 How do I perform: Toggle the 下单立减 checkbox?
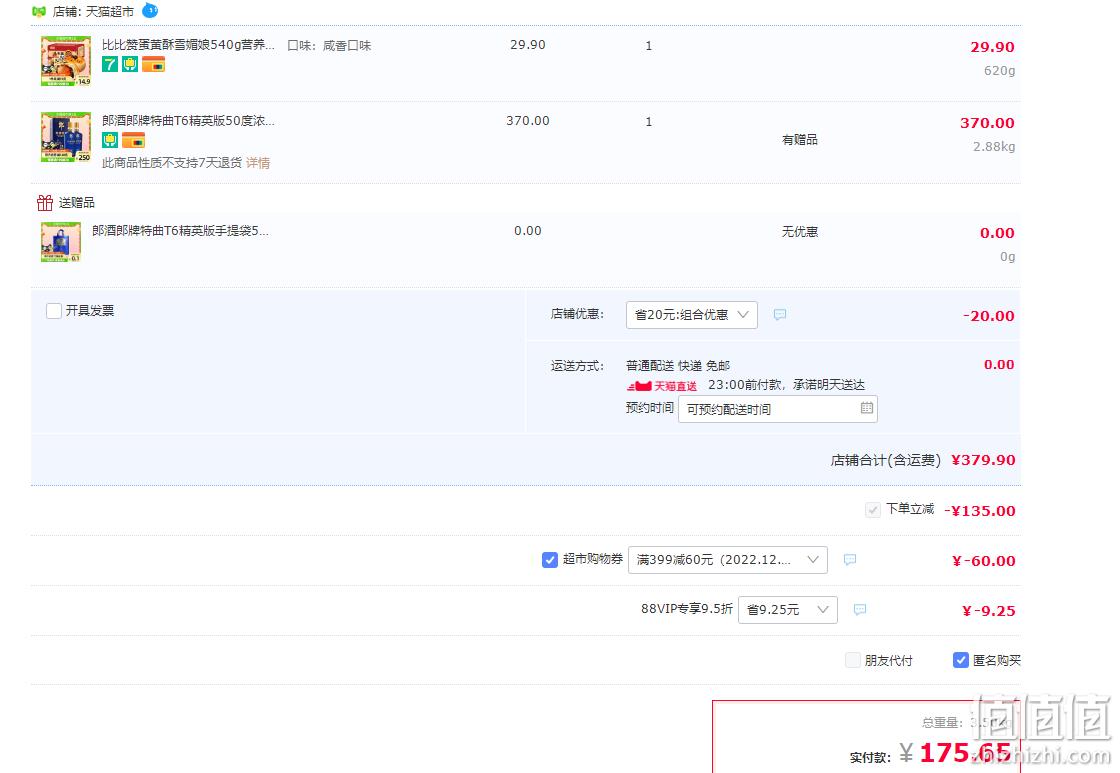(873, 509)
